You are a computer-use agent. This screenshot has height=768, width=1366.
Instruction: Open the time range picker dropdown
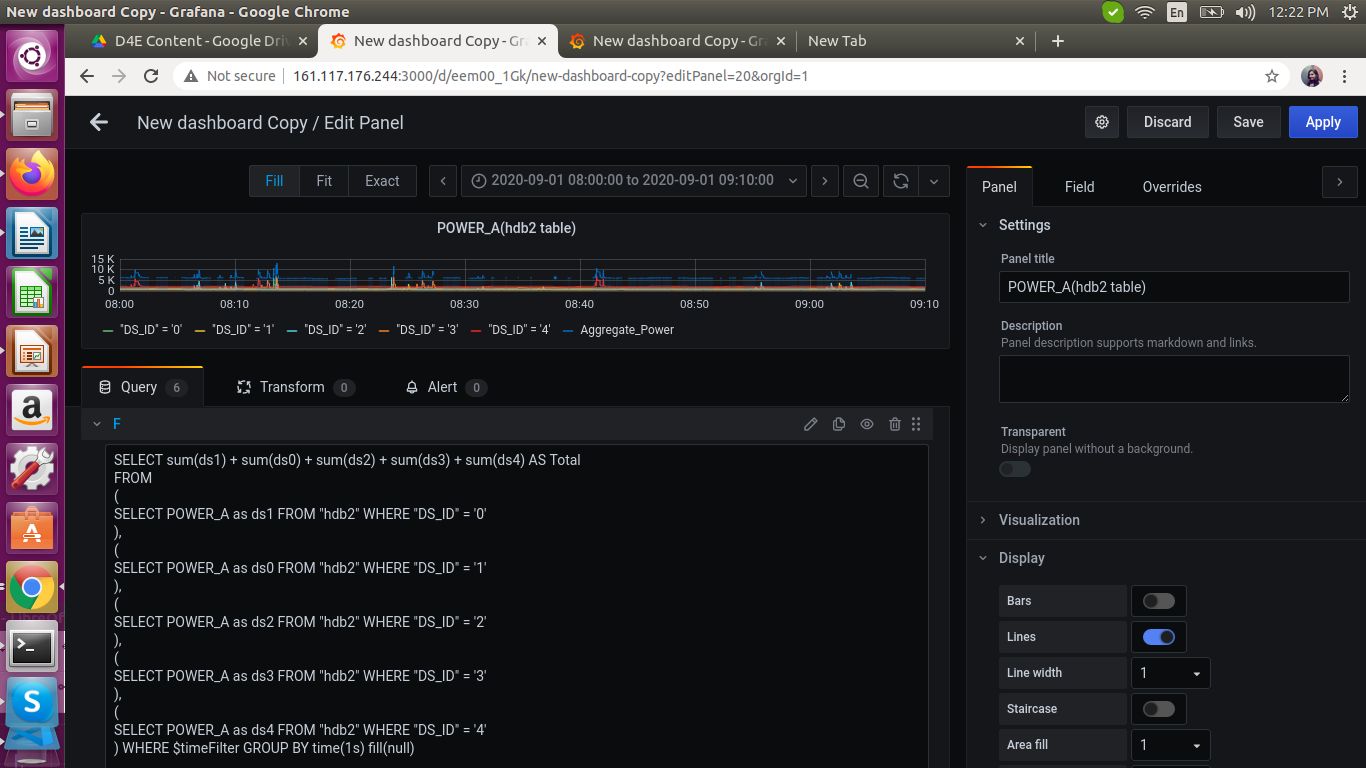click(x=633, y=181)
